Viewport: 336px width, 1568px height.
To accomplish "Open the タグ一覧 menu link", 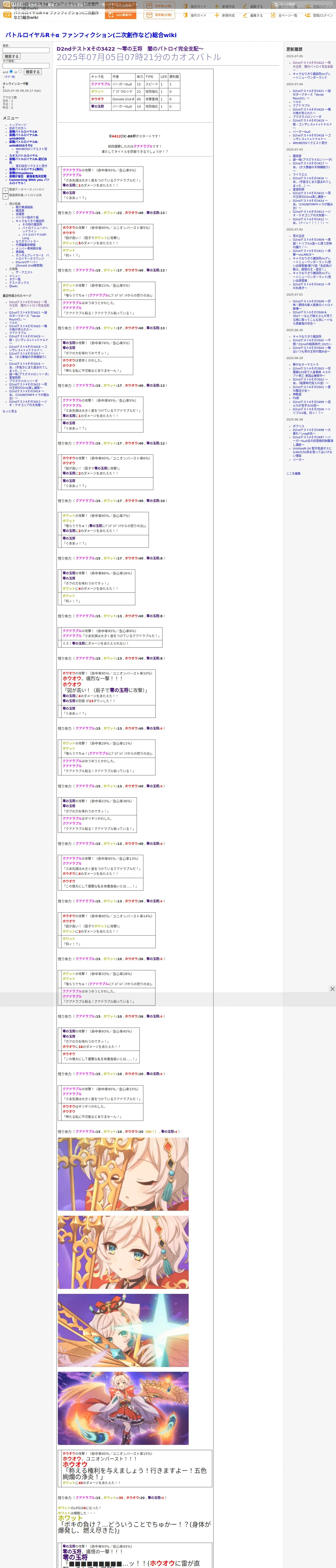I will tap(15, 279).
